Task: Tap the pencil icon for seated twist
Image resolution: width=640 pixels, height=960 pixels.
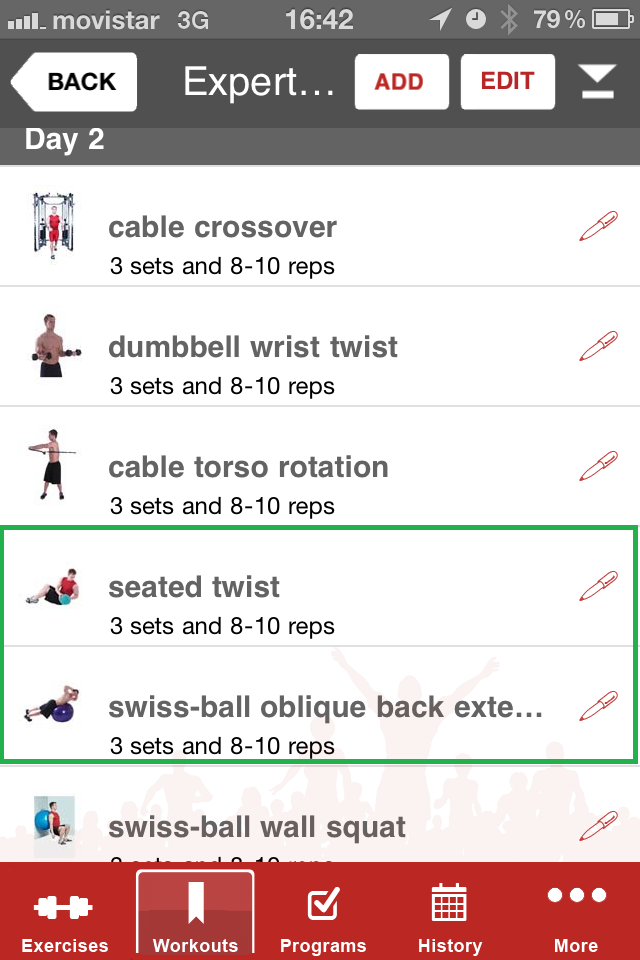Action: point(598,586)
